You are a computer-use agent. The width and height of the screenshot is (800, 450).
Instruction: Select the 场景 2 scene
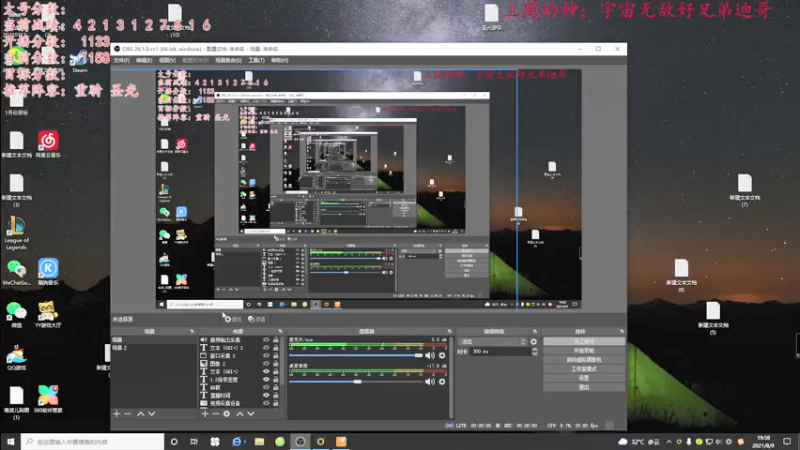coord(153,347)
